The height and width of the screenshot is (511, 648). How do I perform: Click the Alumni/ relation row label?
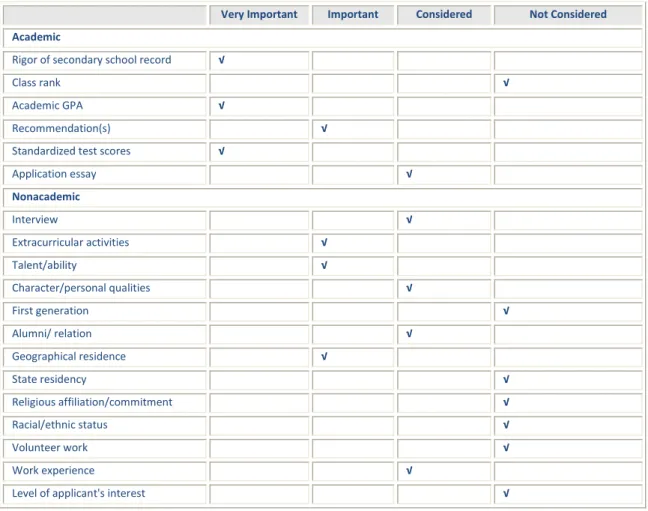tap(52, 334)
